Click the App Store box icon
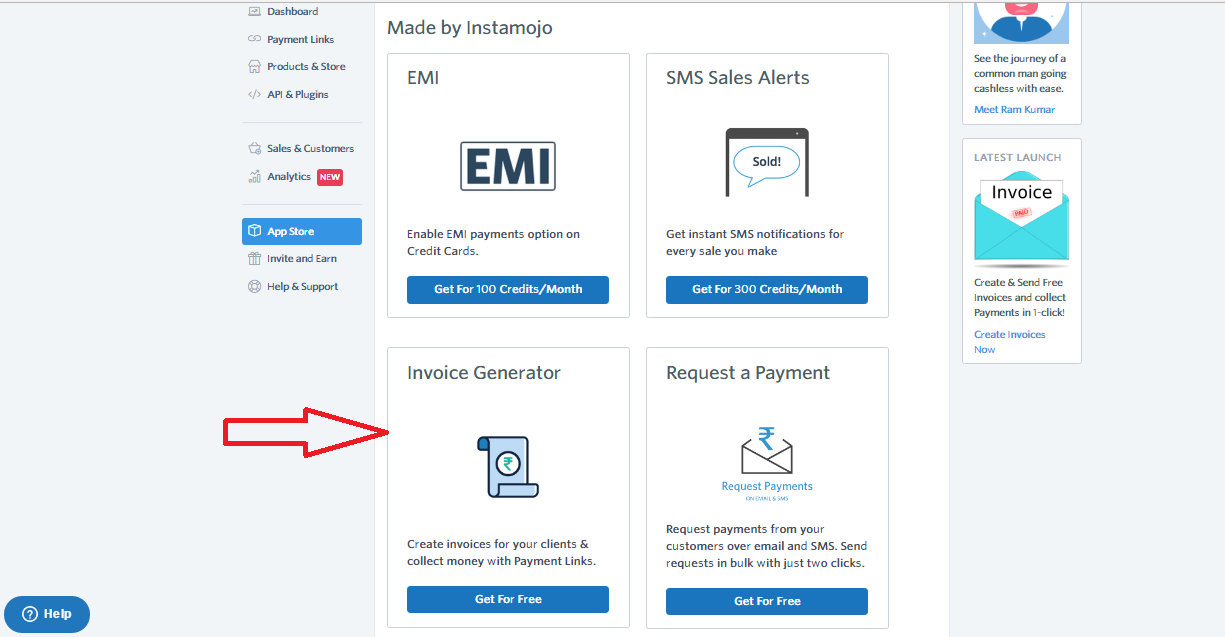1225x637 pixels. click(x=254, y=231)
